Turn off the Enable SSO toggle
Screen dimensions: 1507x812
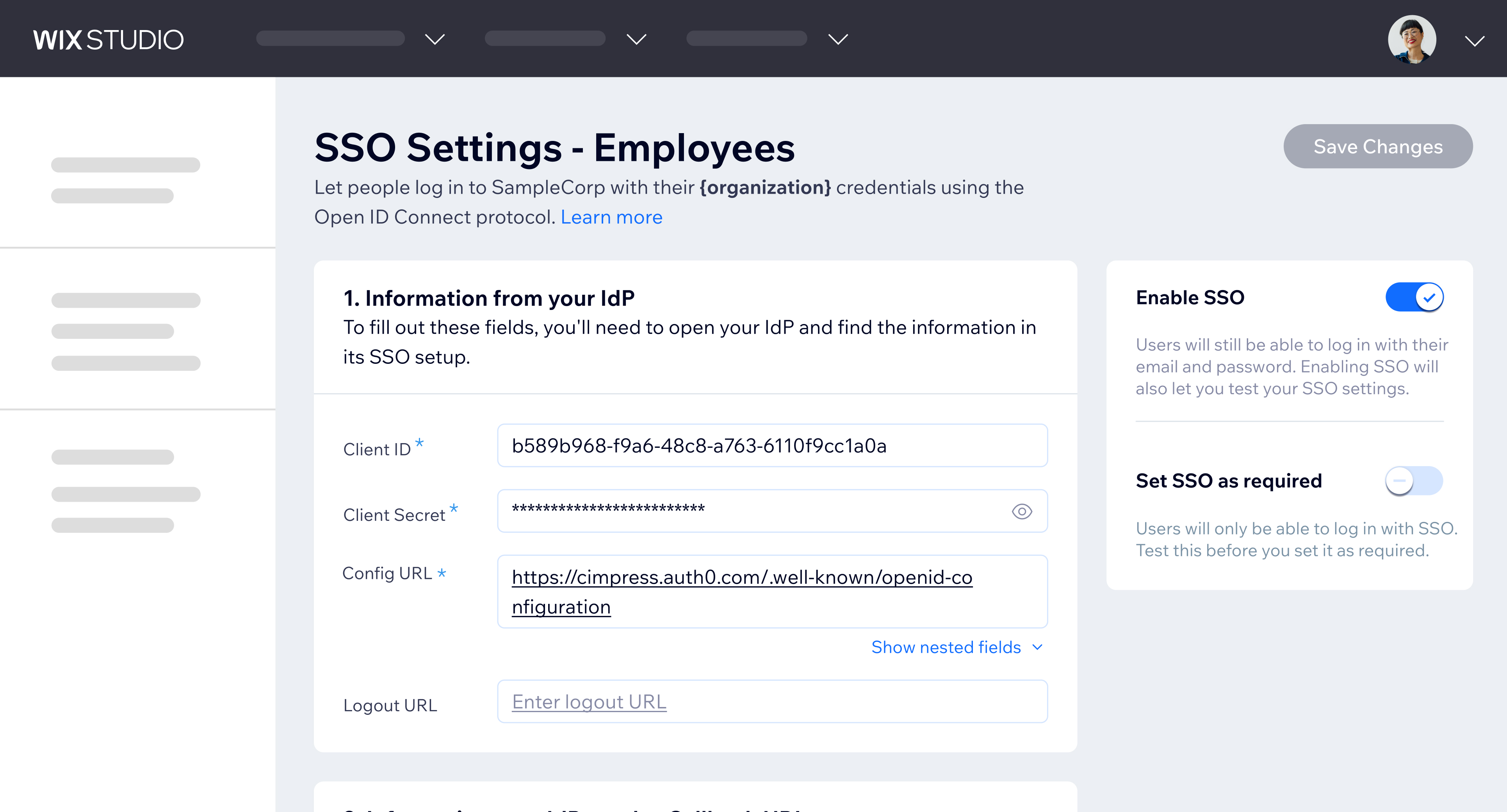click(x=1414, y=297)
